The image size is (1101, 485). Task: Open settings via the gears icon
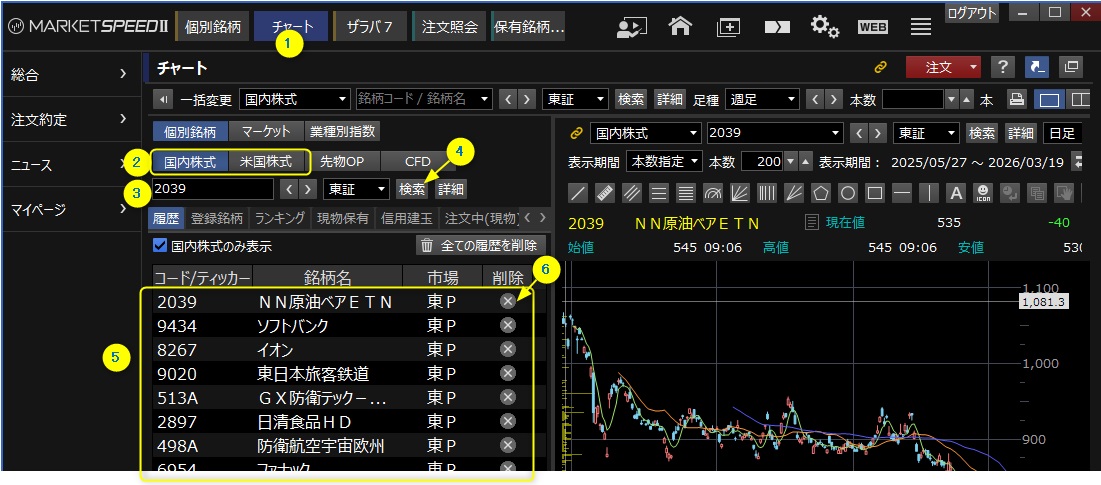tap(824, 26)
